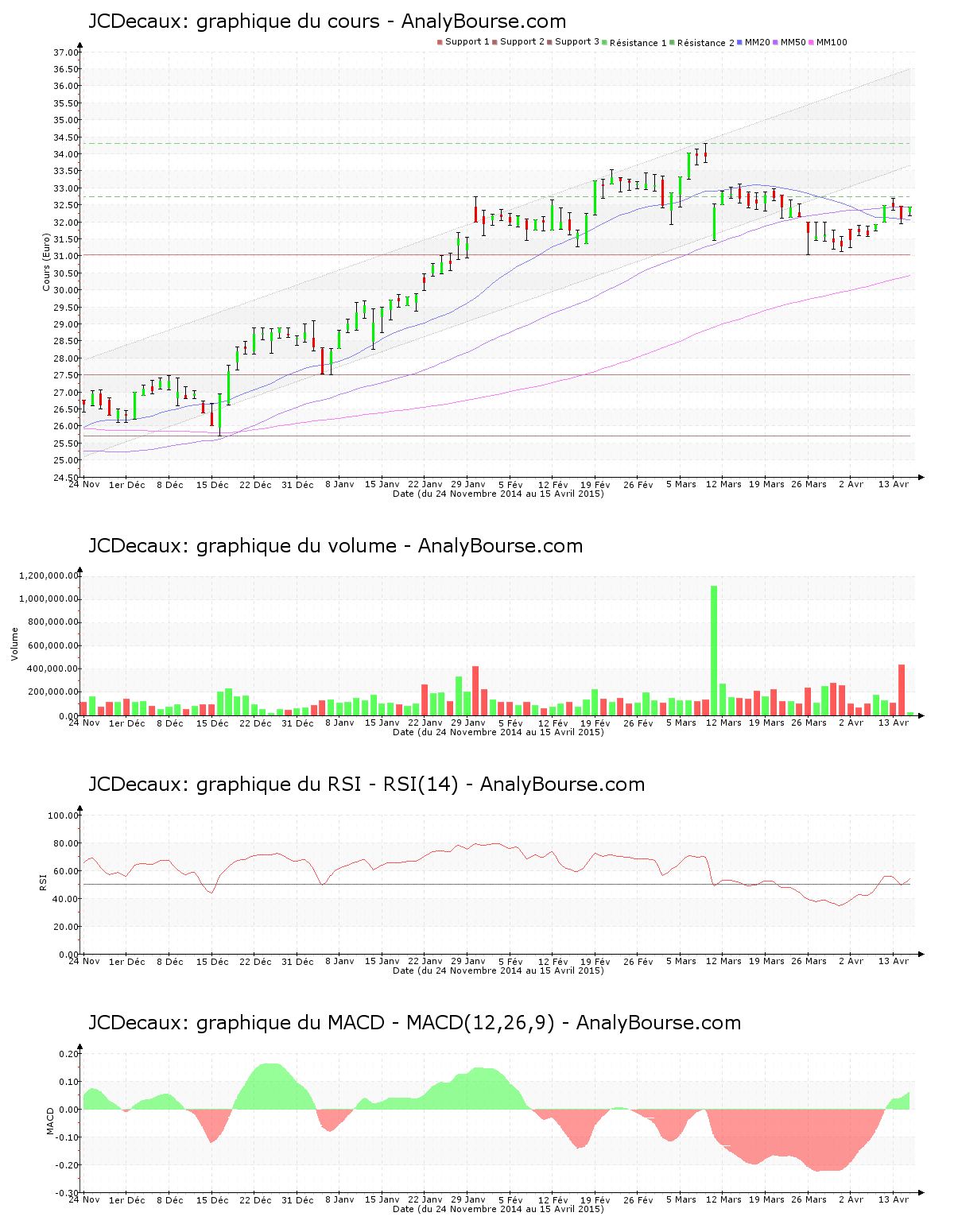
Task: Select the 'MM100' legend label
Action: click(832, 41)
